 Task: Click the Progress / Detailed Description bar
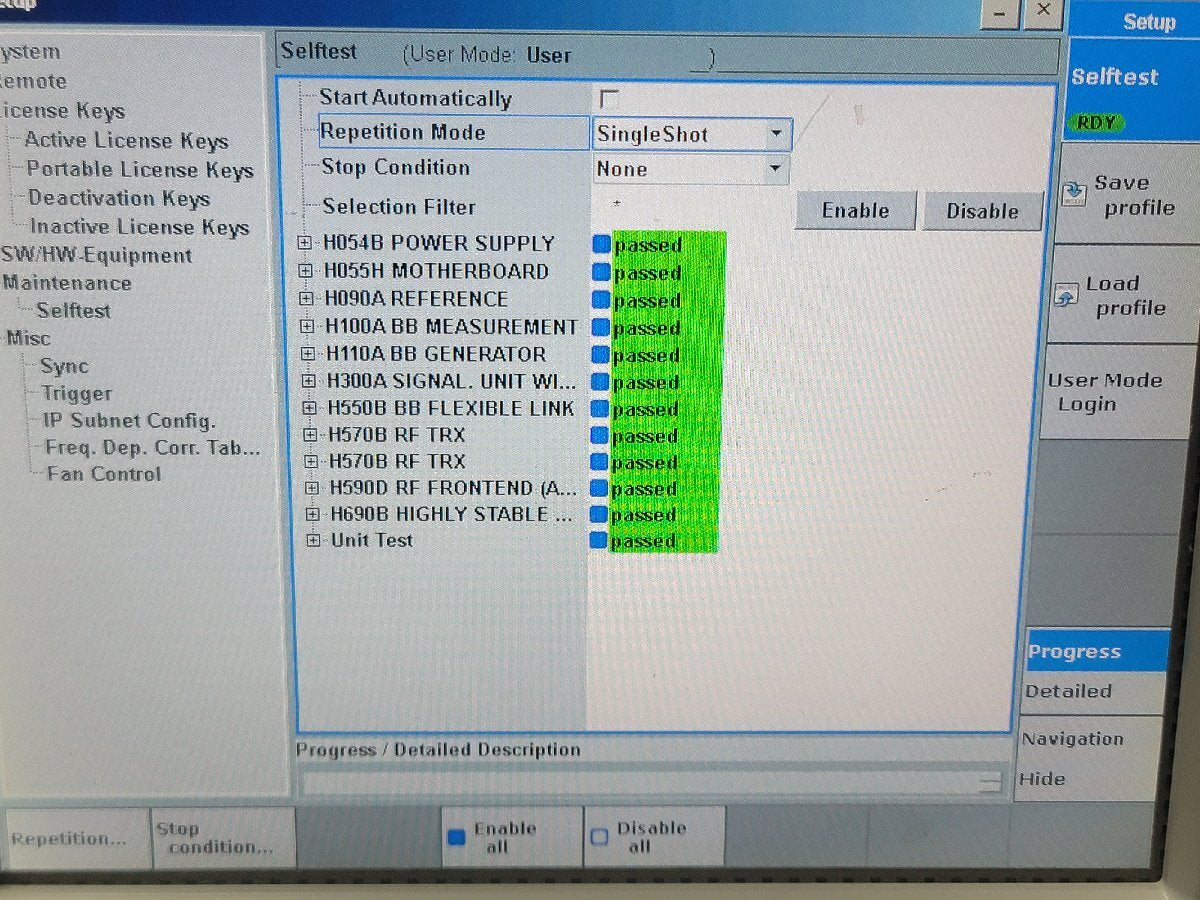pos(651,783)
